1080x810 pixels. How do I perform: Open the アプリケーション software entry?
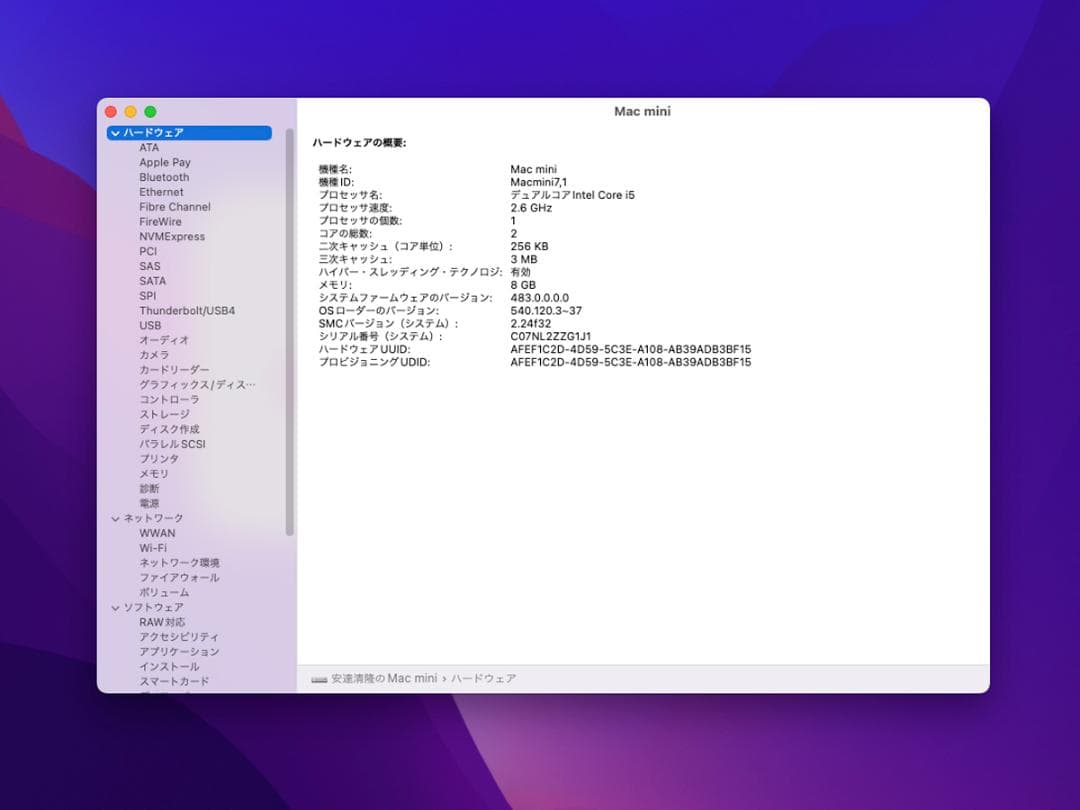point(179,652)
